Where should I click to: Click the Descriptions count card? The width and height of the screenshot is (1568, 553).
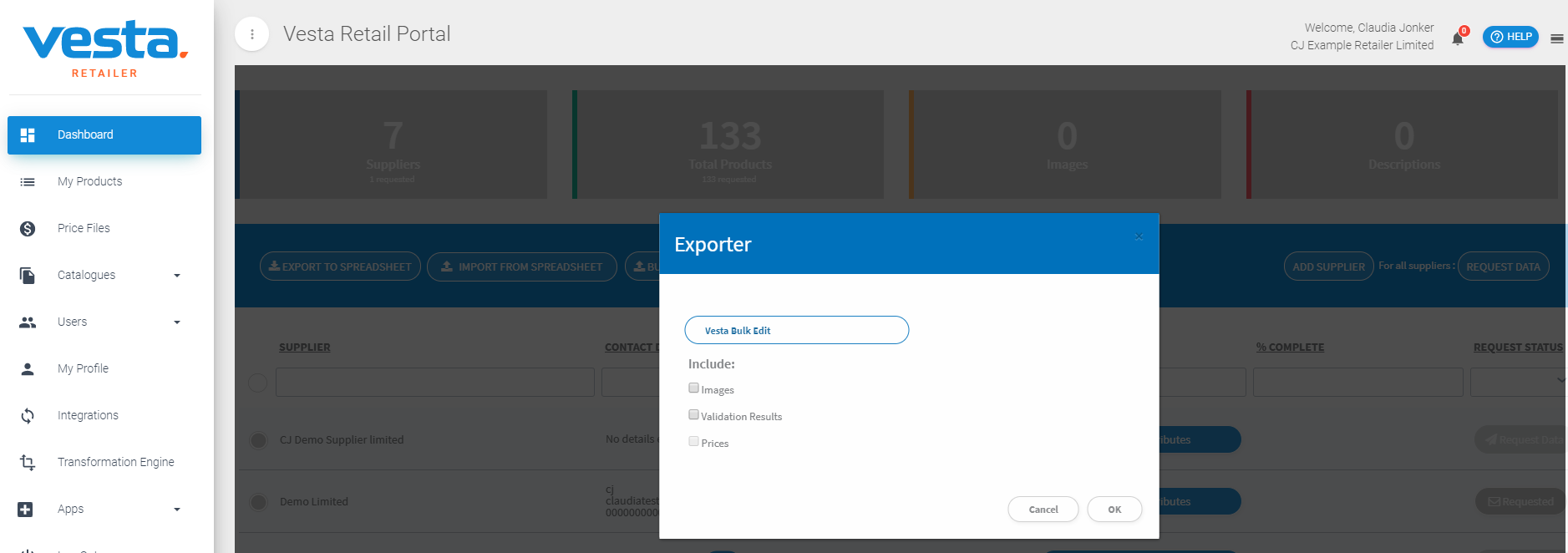pyautogui.click(x=1403, y=145)
